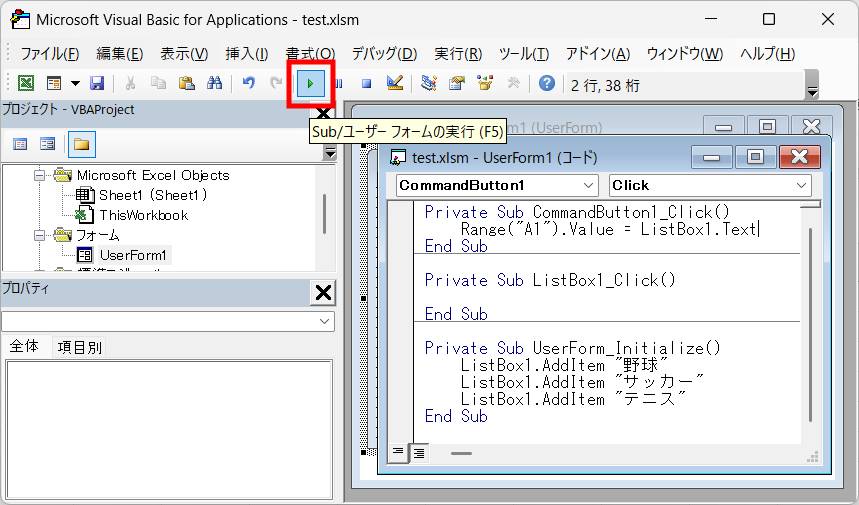This screenshot has height=505, width=859.
Task: Open the ツール(T) menu
Action: tap(524, 54)
